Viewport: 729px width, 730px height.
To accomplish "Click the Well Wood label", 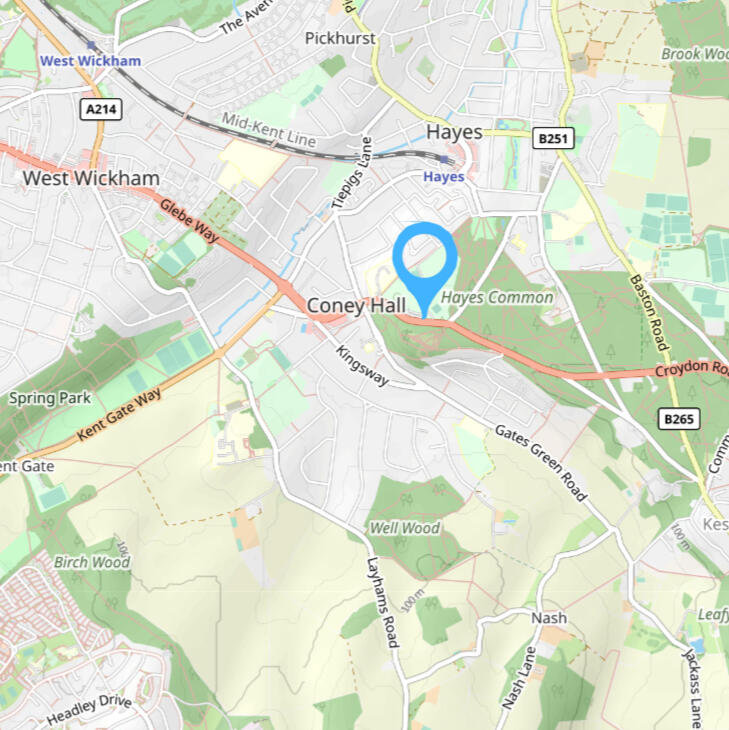I will (405, 528).
